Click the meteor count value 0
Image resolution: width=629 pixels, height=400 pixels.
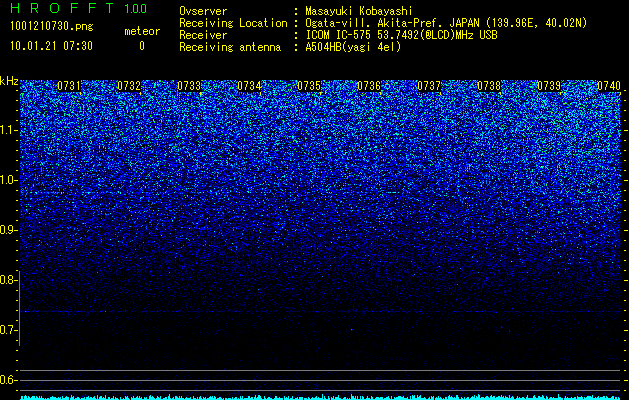142,46
